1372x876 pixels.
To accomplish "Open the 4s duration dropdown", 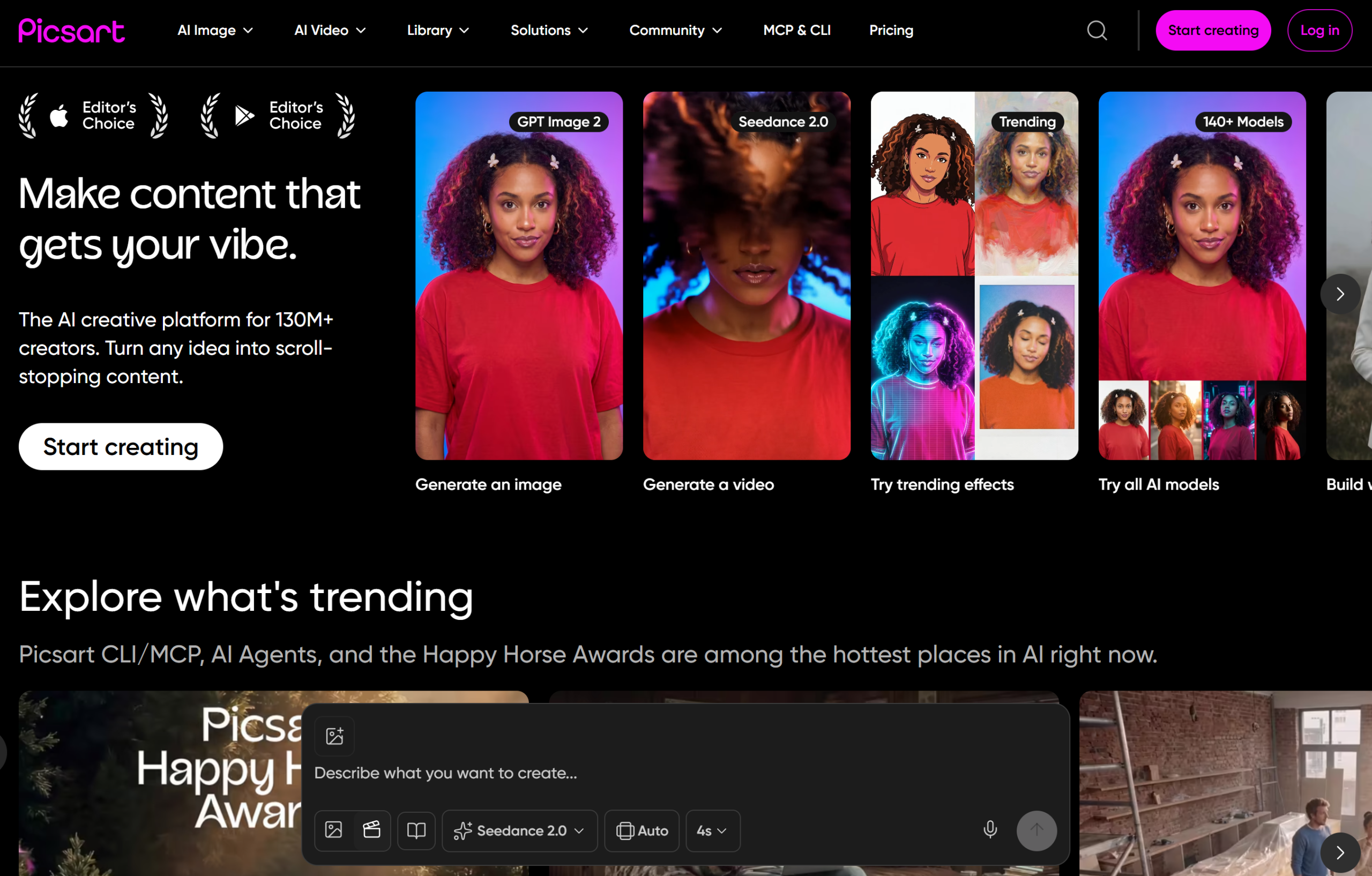I will tap(713, 830).
